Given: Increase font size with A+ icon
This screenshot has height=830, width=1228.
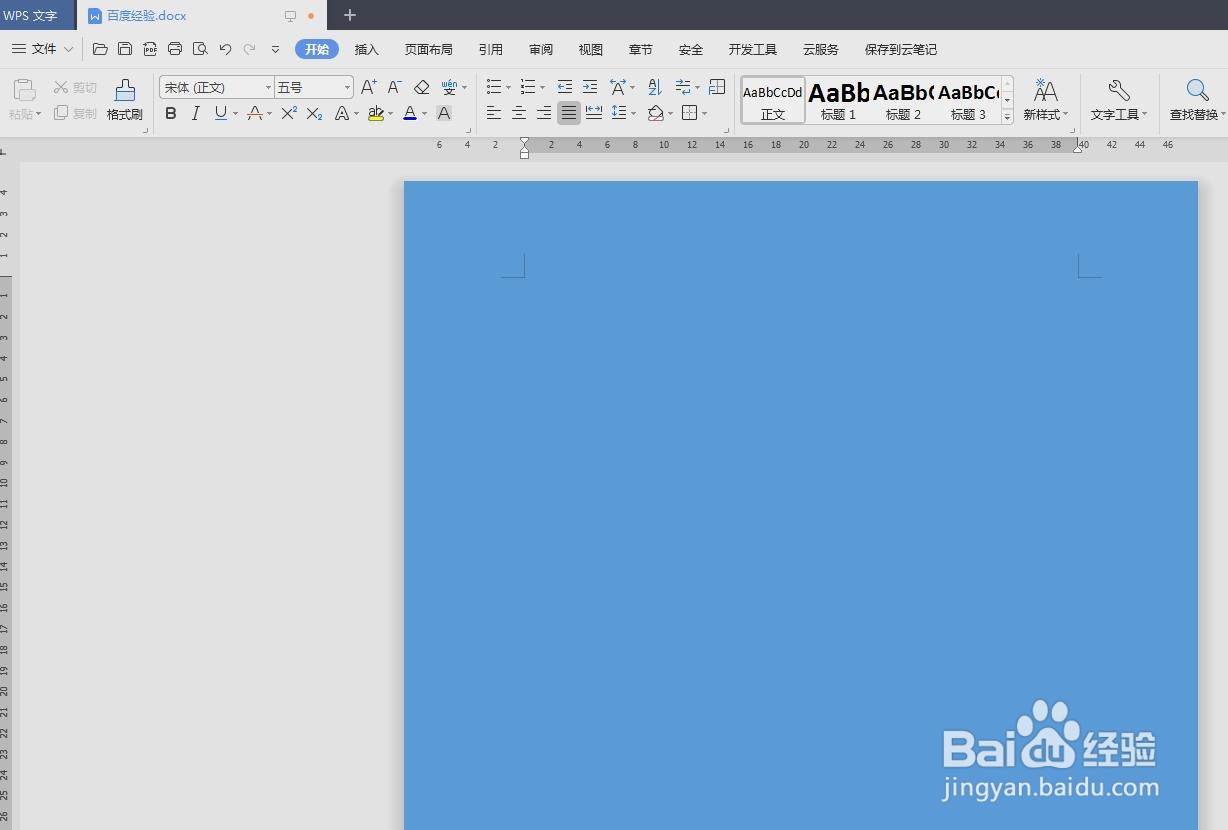Looking at the screenshot, I should pos(369,87).
